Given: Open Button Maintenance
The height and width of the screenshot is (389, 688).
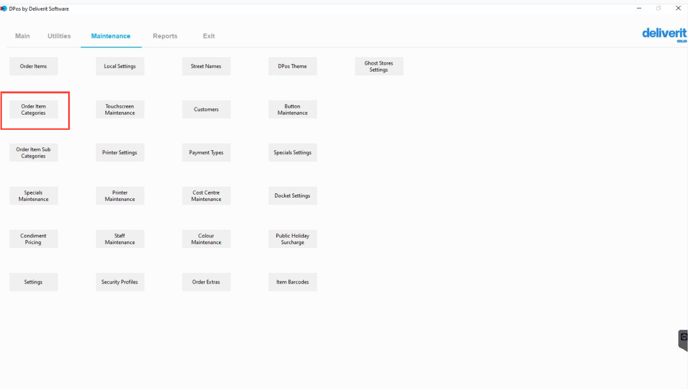Looking at the screenshot, I should [293, 110].
